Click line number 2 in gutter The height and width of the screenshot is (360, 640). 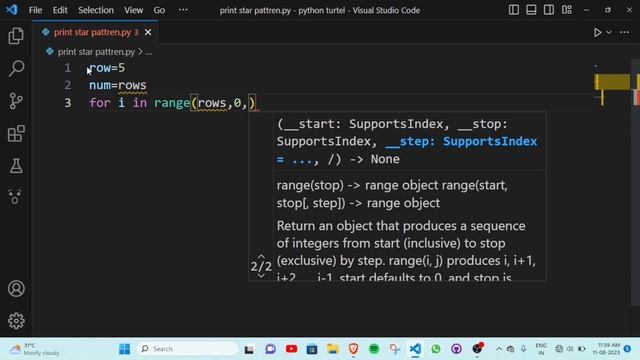tap(67, 85)
